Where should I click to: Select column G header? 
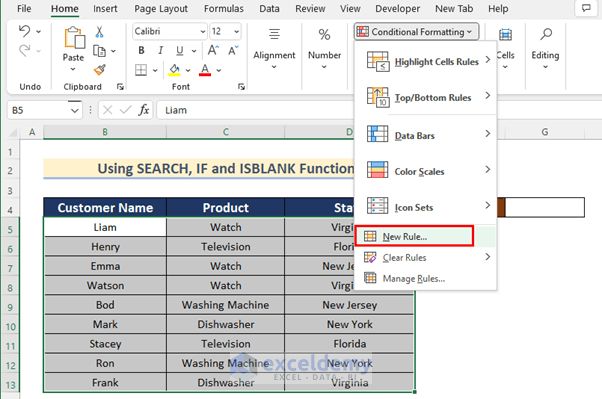click(545, 132)
